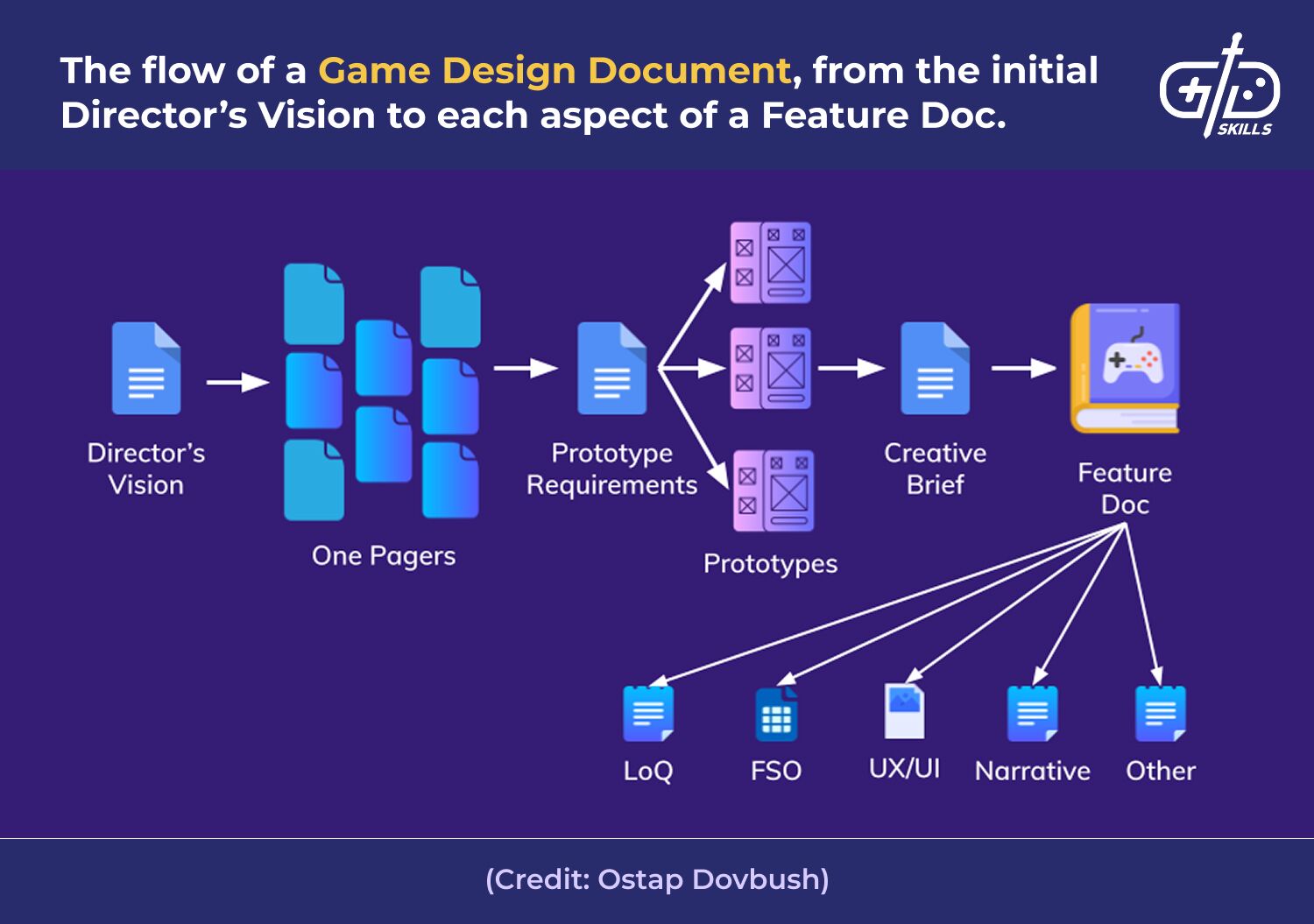Click the Other document icon
This screenshot has width=1314, height=924.
click(x=1160, y=714)
